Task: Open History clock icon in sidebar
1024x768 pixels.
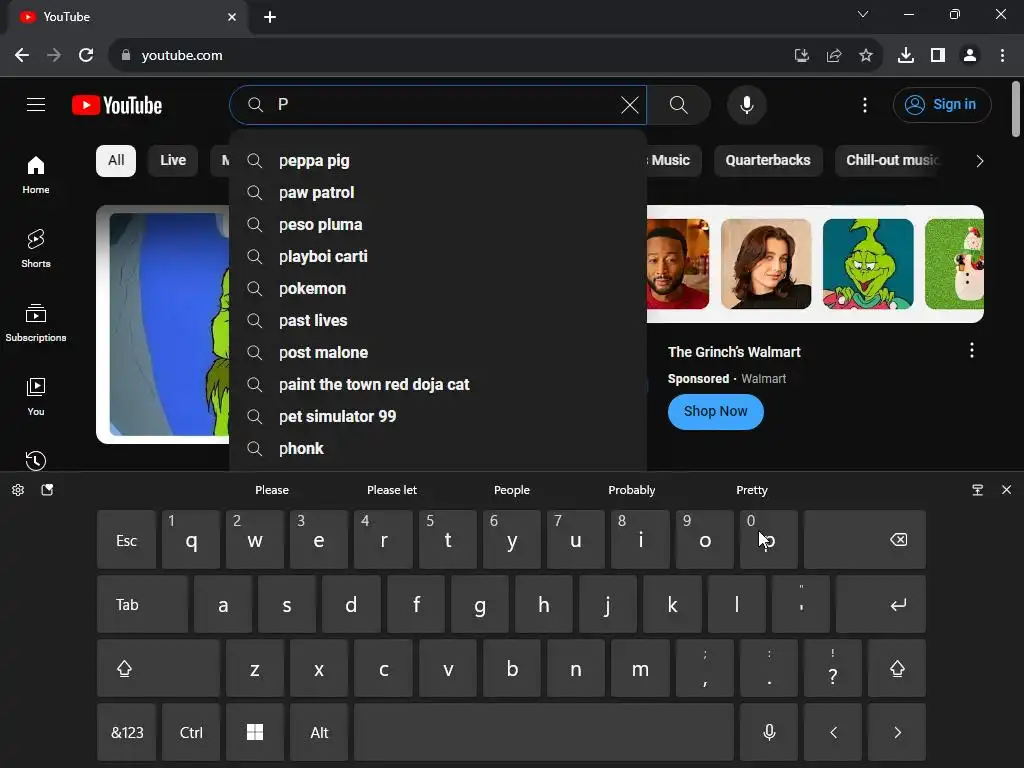Action: pos(36,460)
